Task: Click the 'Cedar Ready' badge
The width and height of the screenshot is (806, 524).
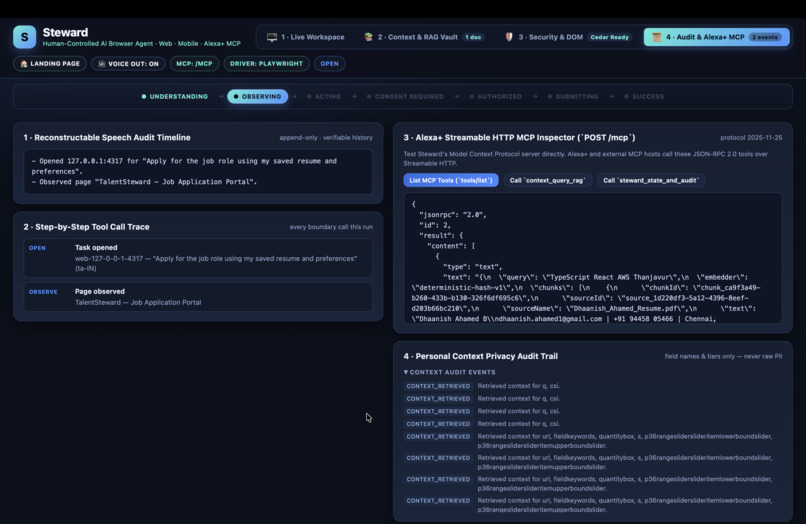Action: tap(610, 37)
